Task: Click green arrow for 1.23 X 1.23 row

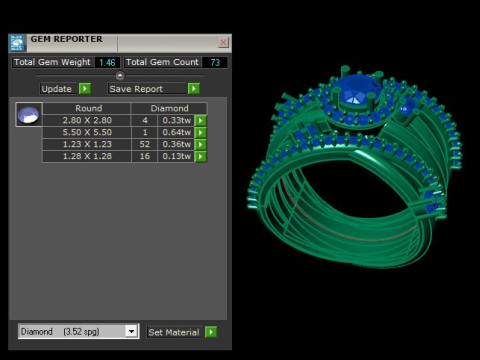Action: 201,144
